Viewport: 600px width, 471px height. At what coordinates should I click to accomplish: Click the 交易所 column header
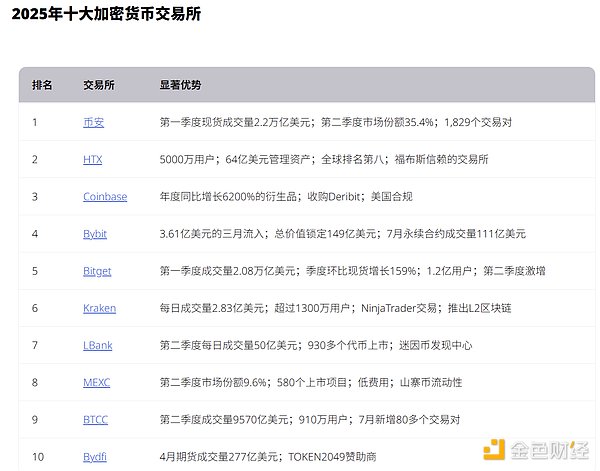coord(98,85)
